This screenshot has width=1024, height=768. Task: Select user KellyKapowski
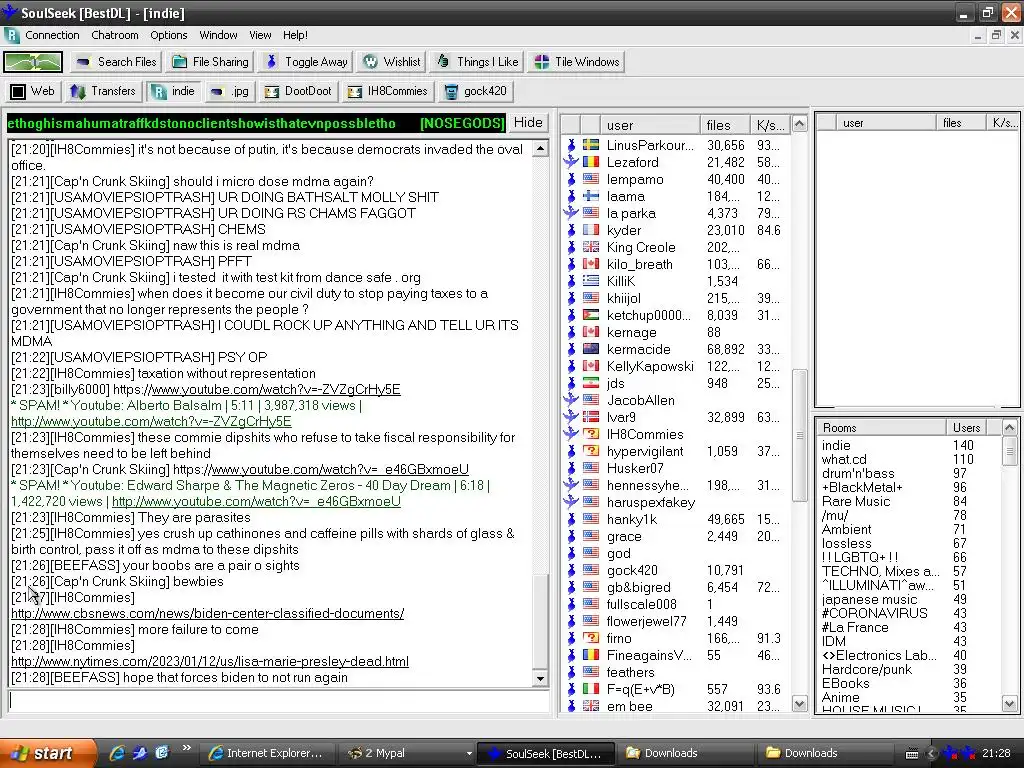coord(650,366)
